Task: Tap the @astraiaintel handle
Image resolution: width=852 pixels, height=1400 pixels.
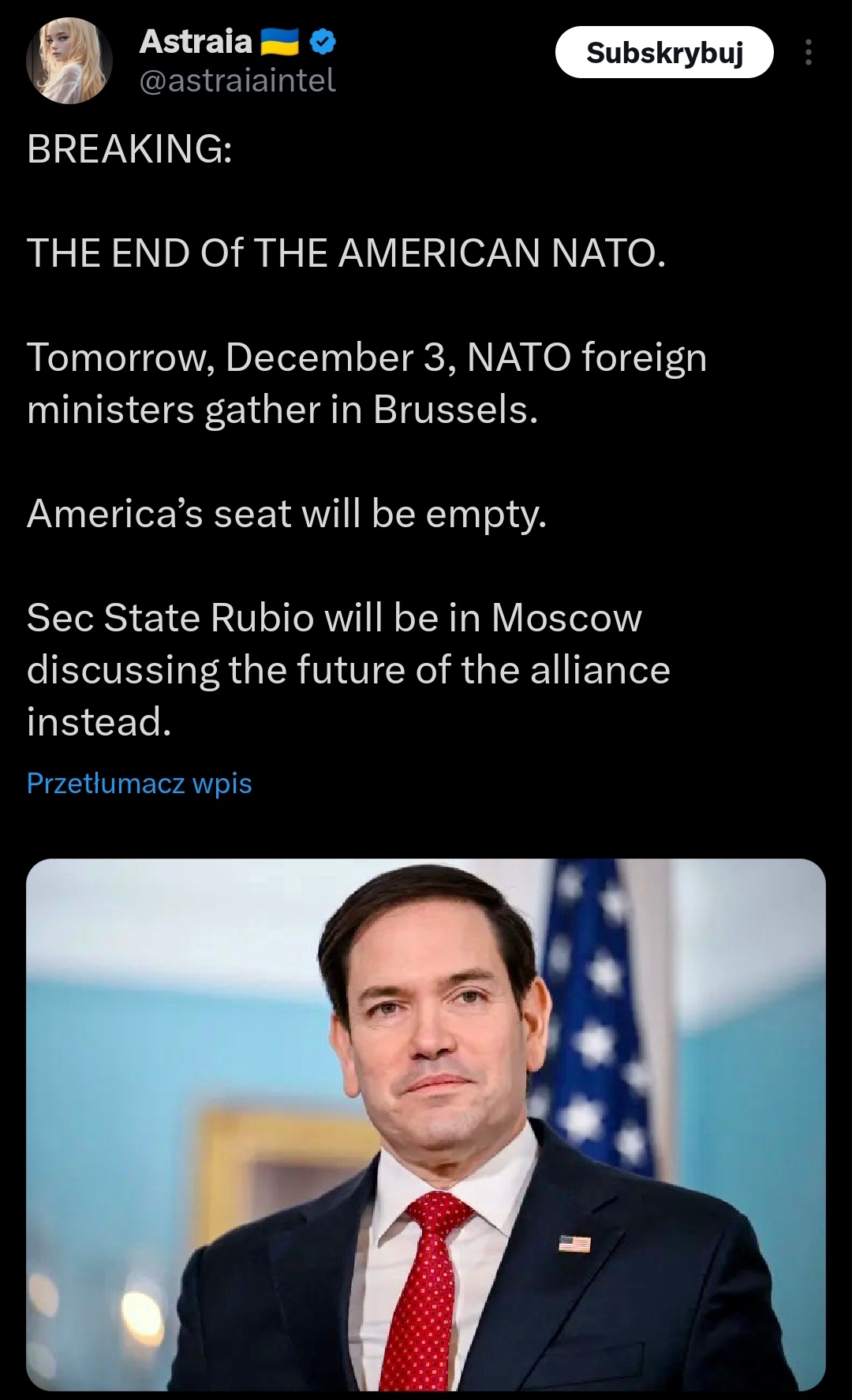Action: pos(237,80)
